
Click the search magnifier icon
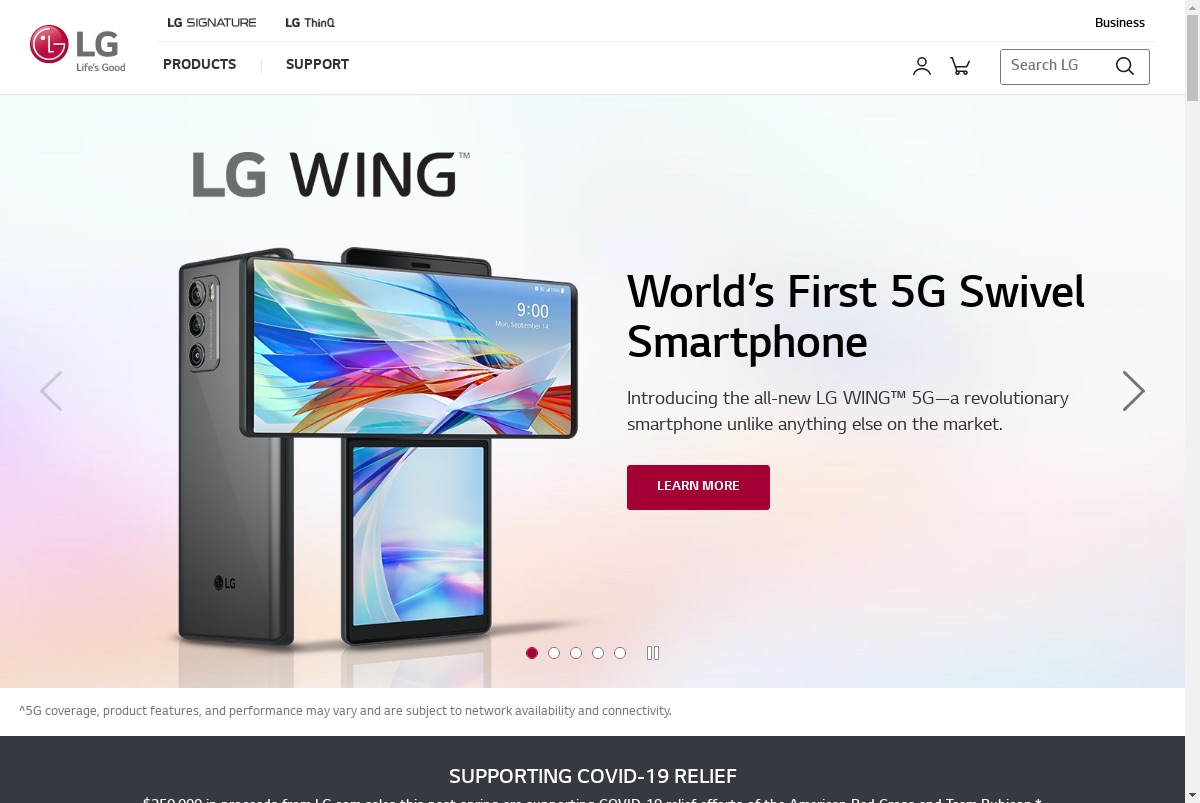pos(1125,66)
